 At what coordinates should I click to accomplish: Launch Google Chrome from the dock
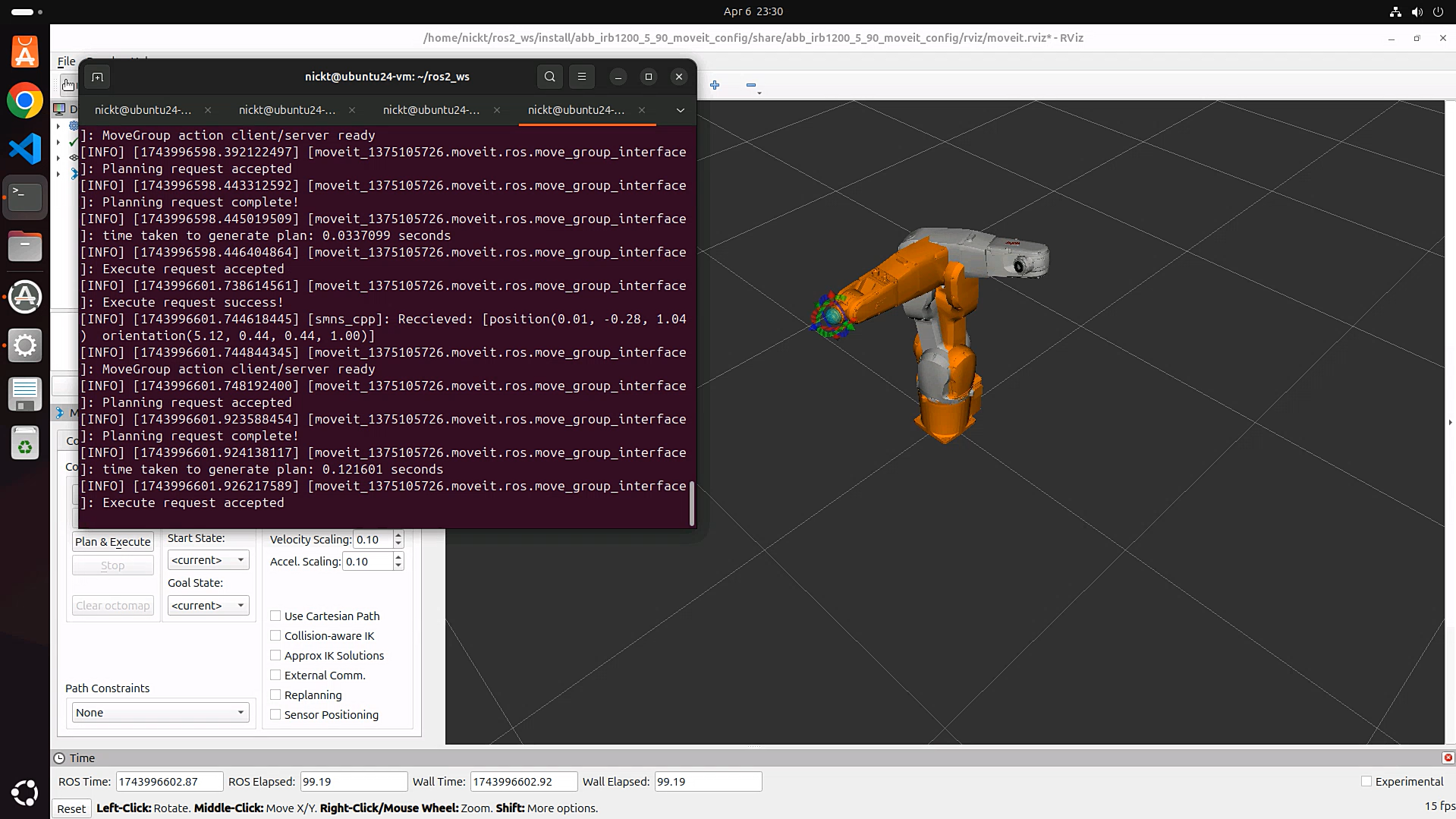25,101
